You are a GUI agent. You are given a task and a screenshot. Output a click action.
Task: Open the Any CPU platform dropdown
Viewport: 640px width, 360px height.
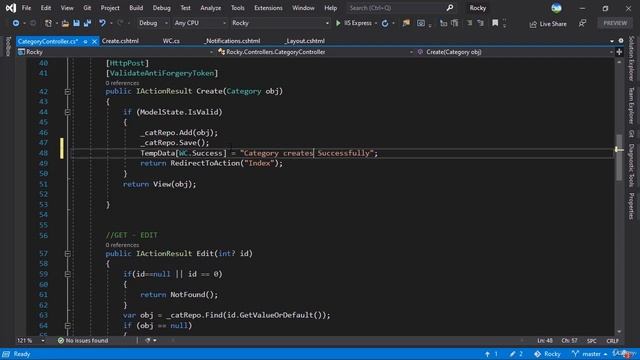[200, 23]
